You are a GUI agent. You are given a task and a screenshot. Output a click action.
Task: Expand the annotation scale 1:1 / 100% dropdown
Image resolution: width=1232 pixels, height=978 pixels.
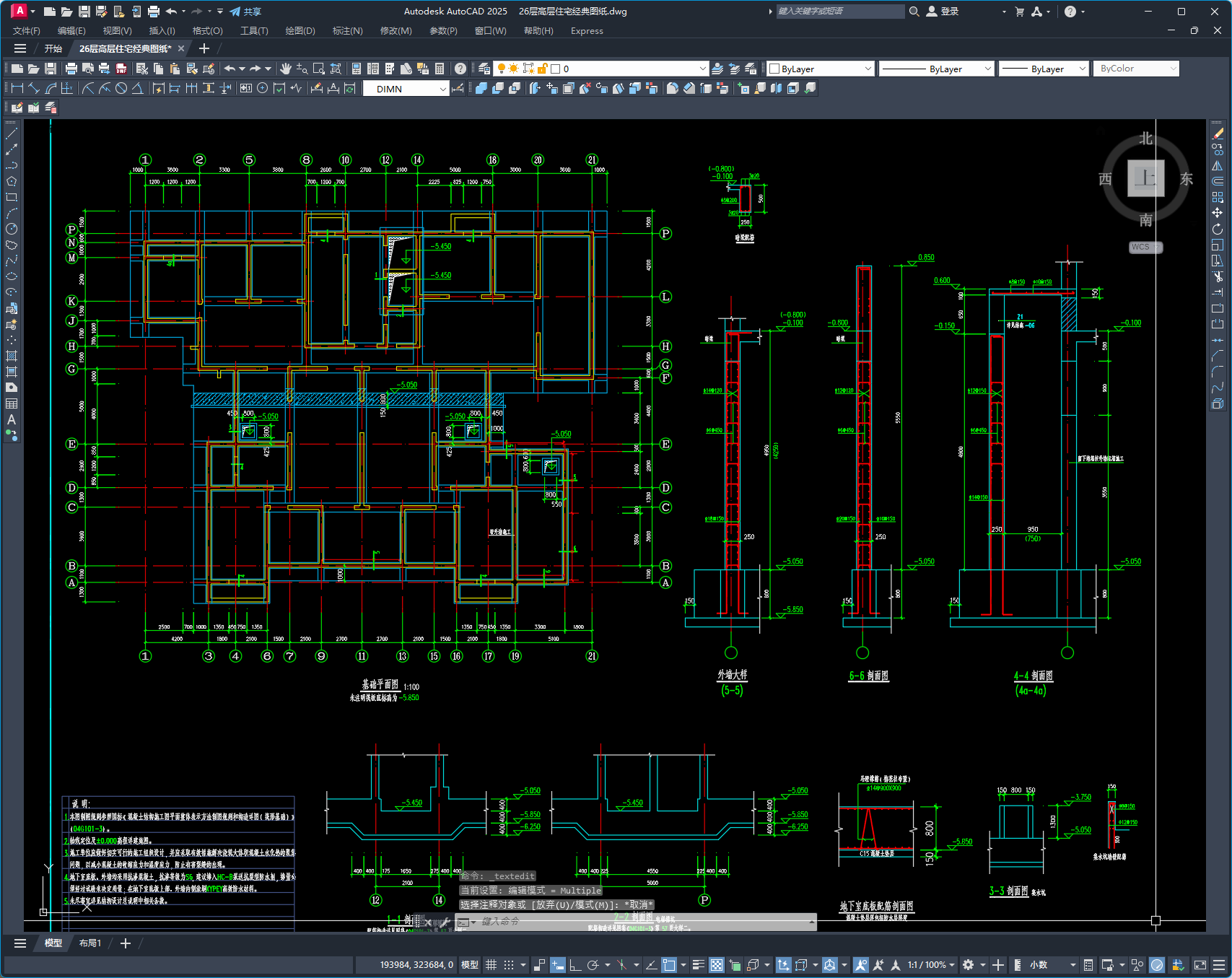click(931, 965)
